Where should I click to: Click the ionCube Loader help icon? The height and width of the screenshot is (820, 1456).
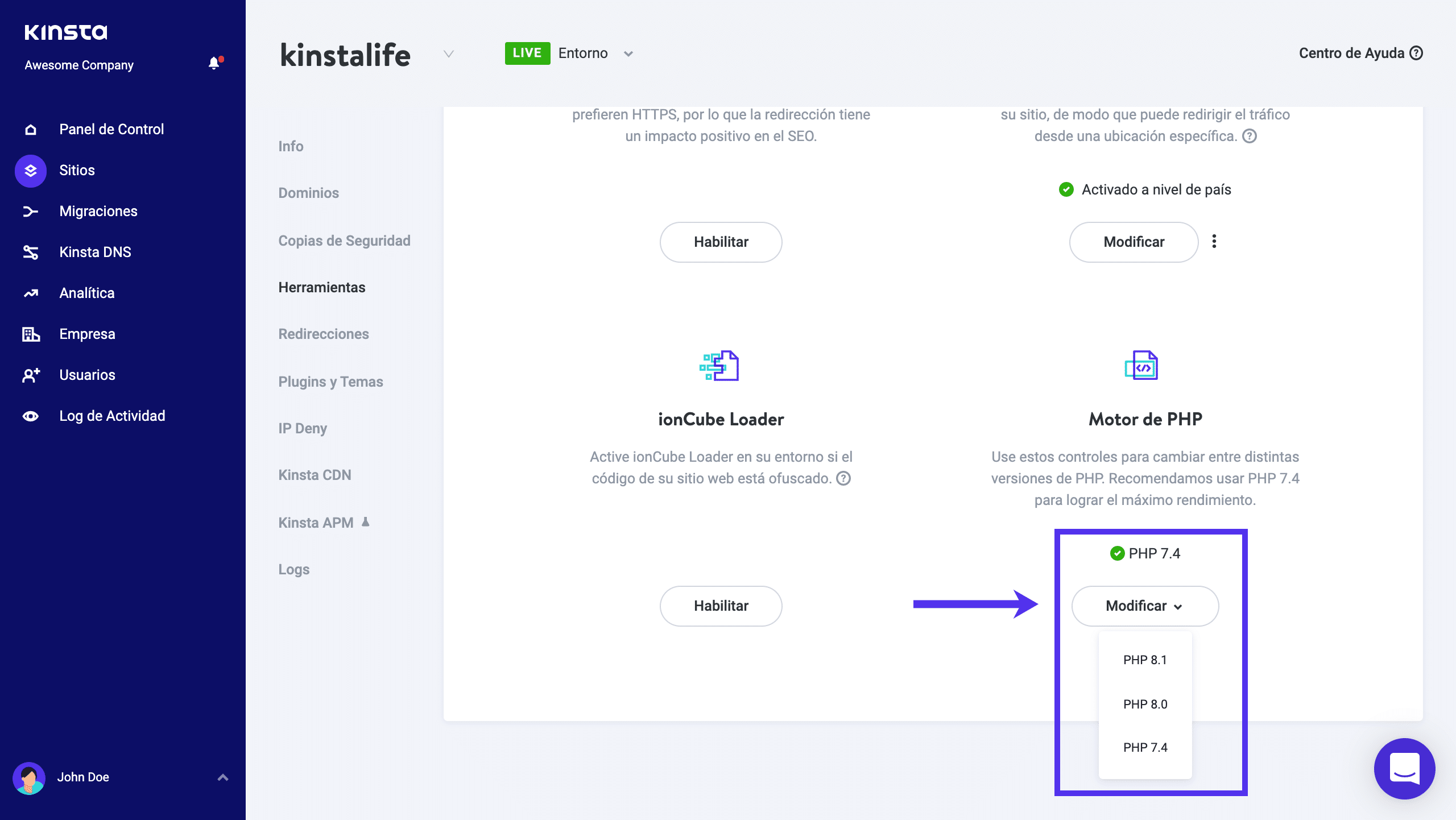(844, 479)
